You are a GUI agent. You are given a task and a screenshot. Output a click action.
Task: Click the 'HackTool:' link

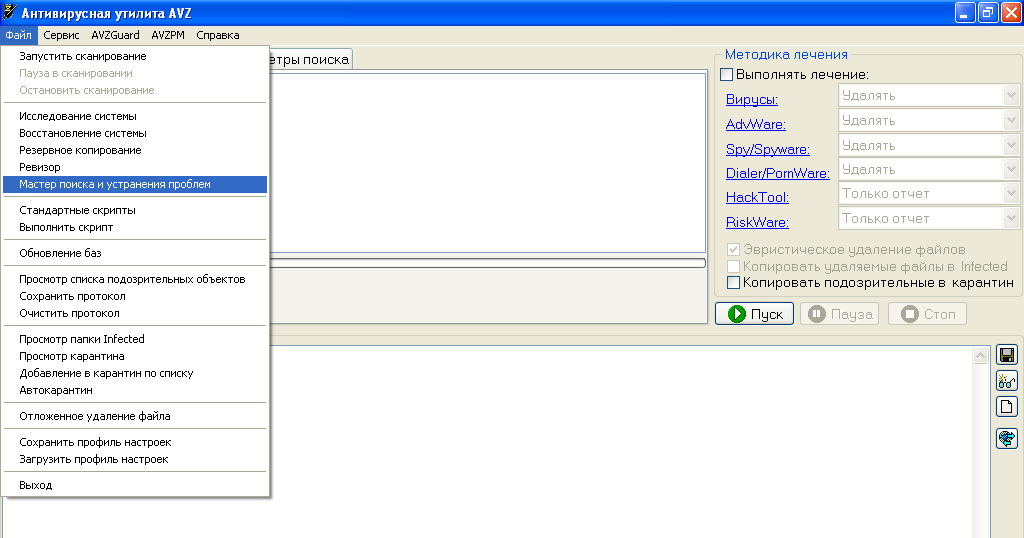(x=757, y=197)
